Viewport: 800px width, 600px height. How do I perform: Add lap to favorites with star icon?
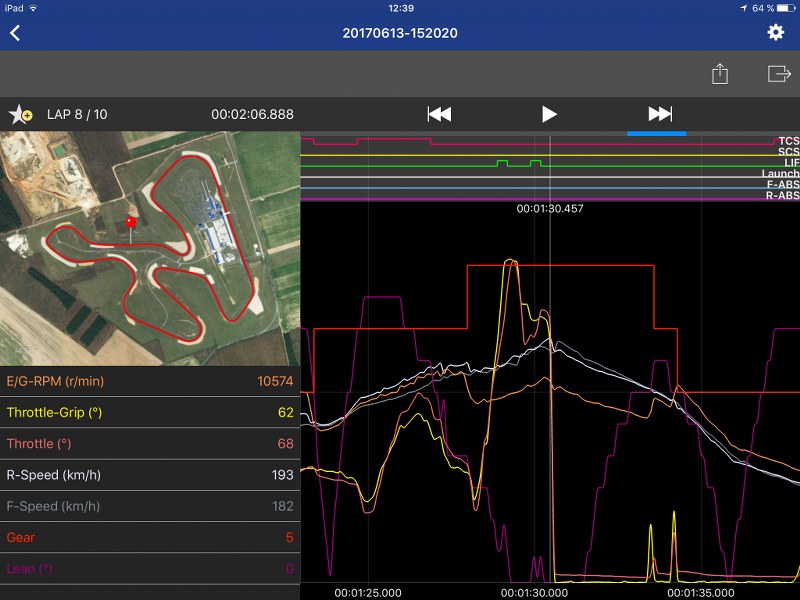(x=20, y=114)
